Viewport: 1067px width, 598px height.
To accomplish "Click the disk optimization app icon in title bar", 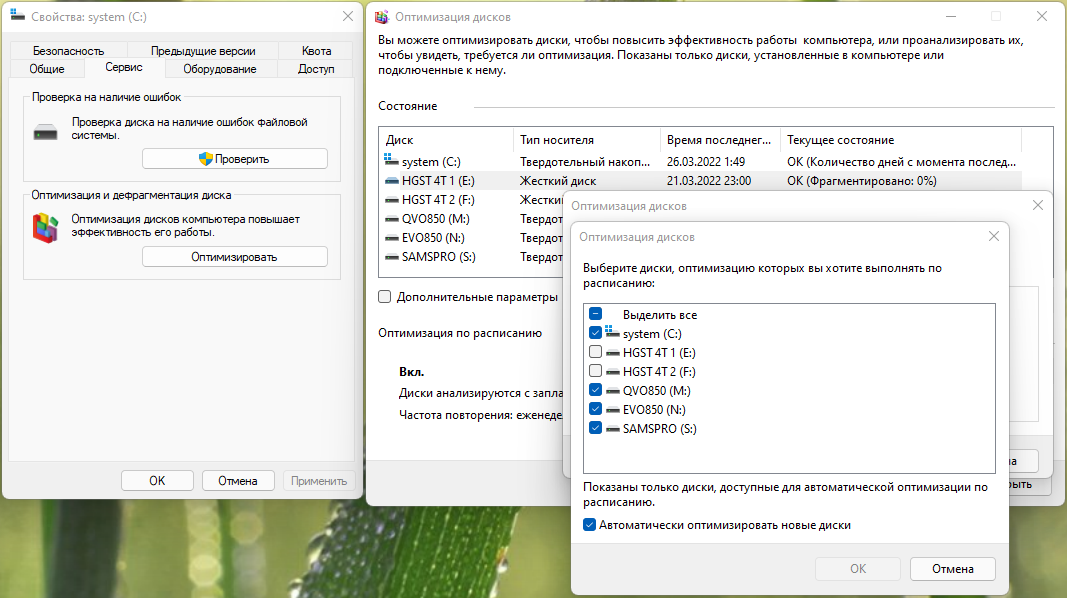I will coord(382,17).
